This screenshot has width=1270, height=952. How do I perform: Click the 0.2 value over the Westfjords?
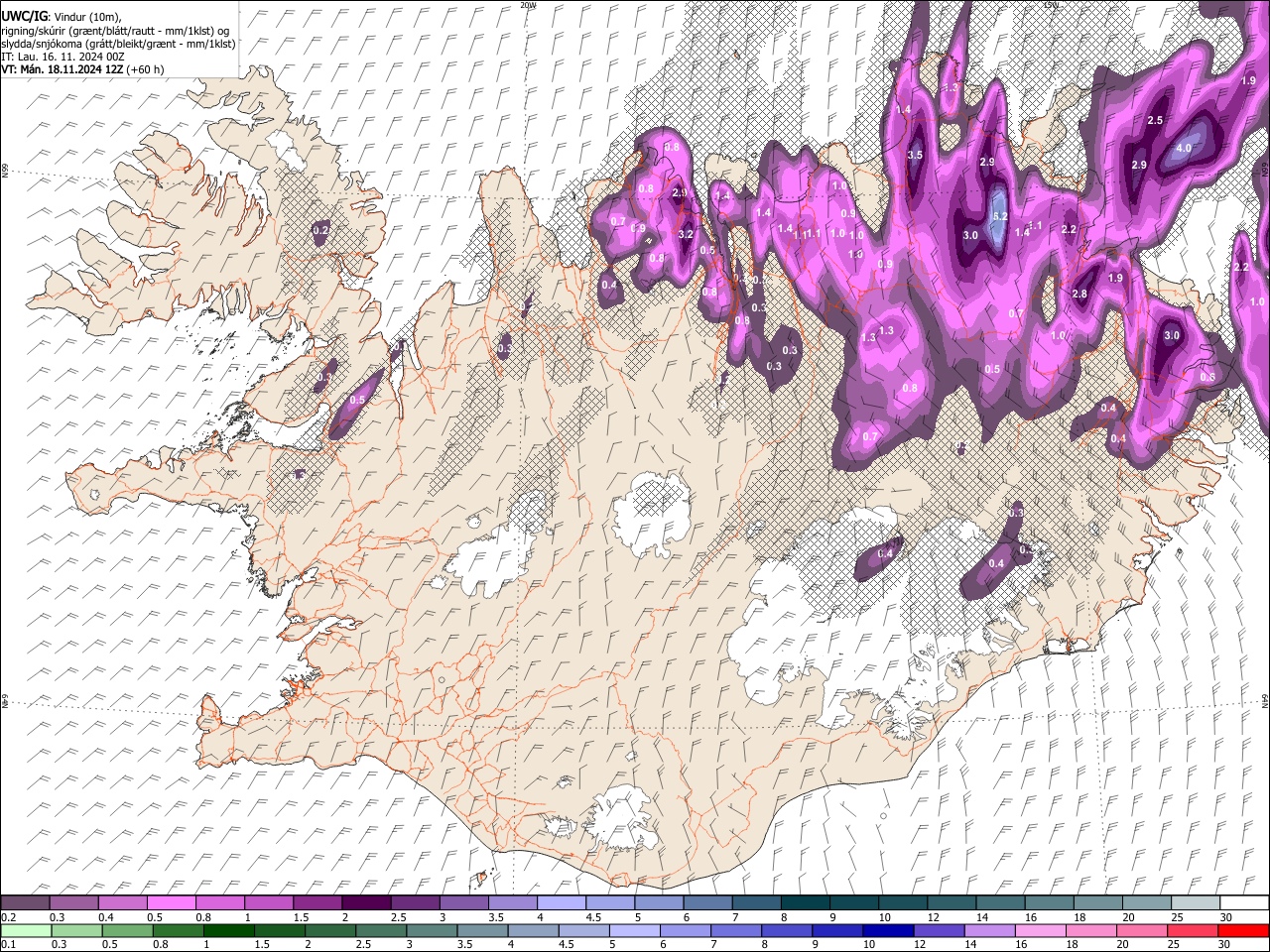click(x=320, y=230)
